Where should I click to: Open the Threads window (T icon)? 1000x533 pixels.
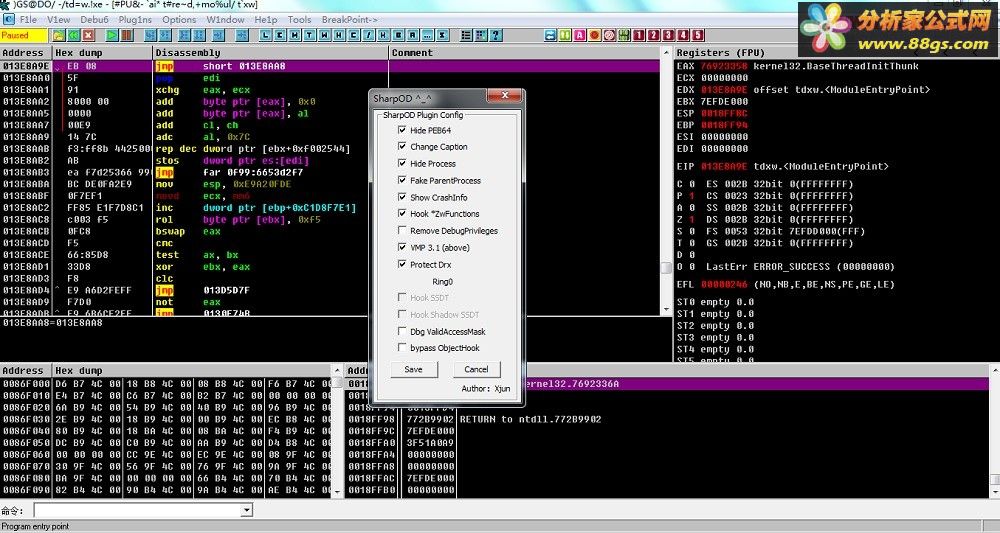coord(309,35)
